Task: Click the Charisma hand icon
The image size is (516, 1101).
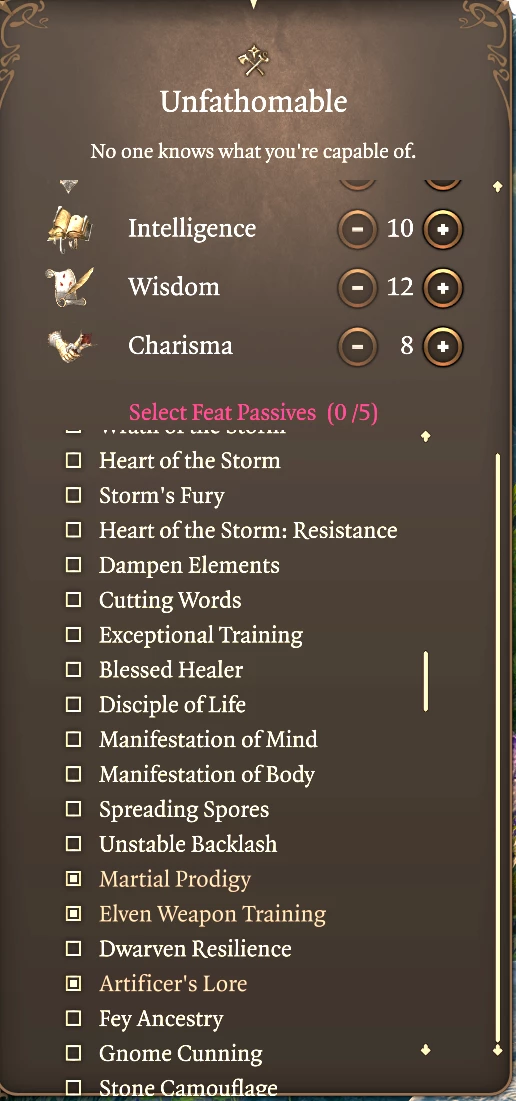Action: pyautogui.click(x=70, y=346)
